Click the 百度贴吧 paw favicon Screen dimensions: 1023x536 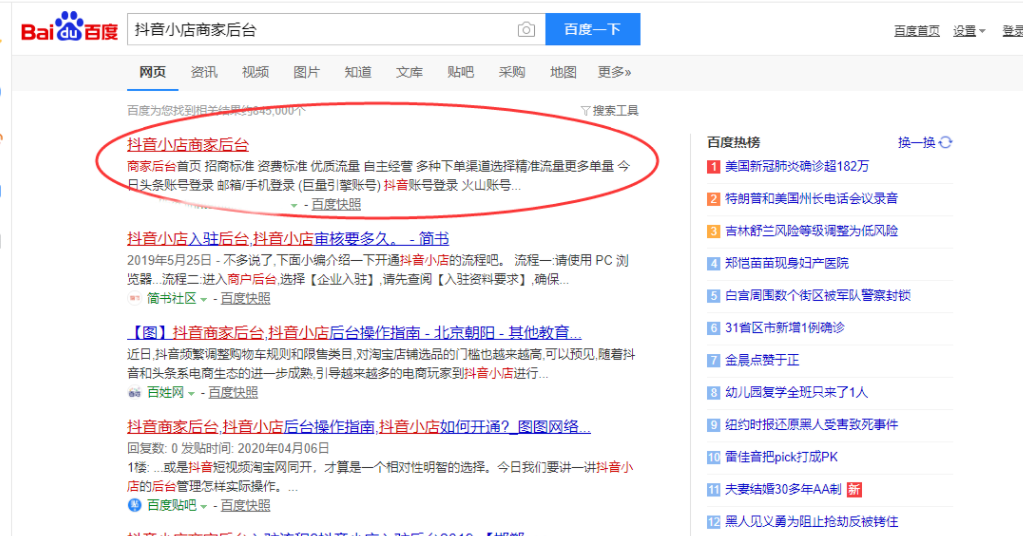pyautogui.click(x=134, y=505)
